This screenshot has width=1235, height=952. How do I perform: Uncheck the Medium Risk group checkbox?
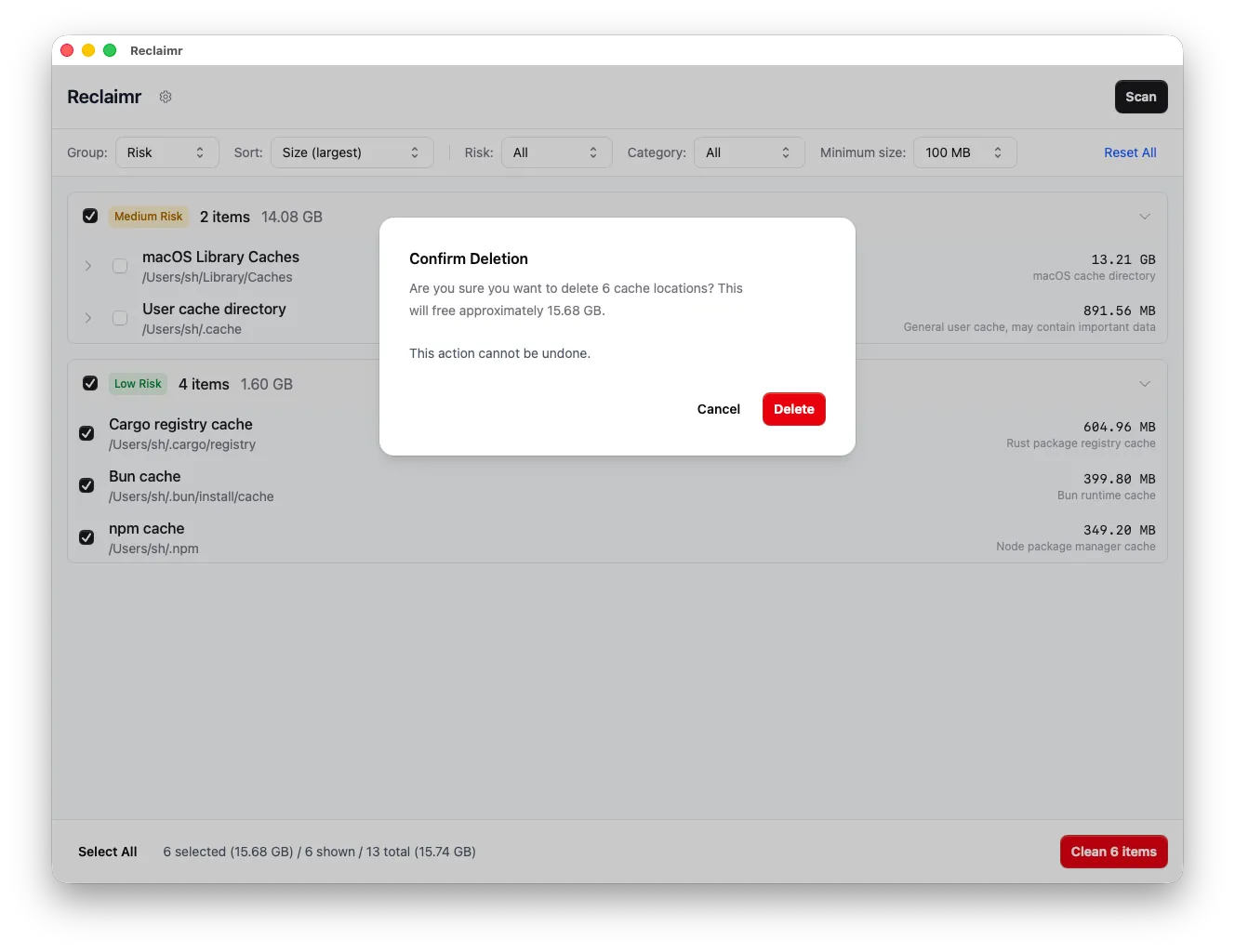click(x=90, y=216)
